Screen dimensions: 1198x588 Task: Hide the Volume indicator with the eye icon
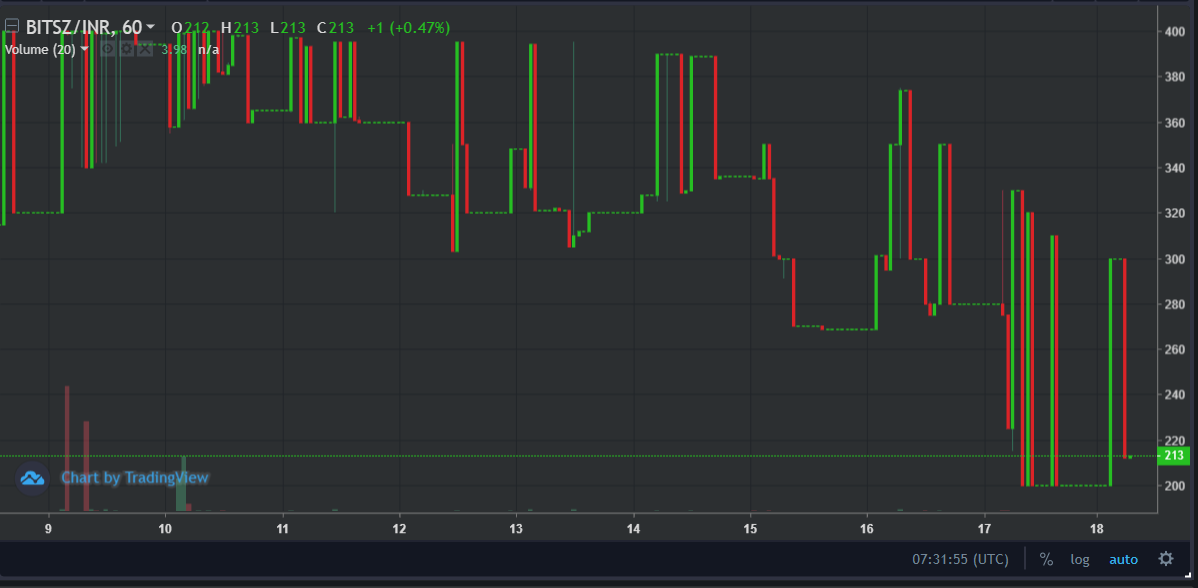108,49
